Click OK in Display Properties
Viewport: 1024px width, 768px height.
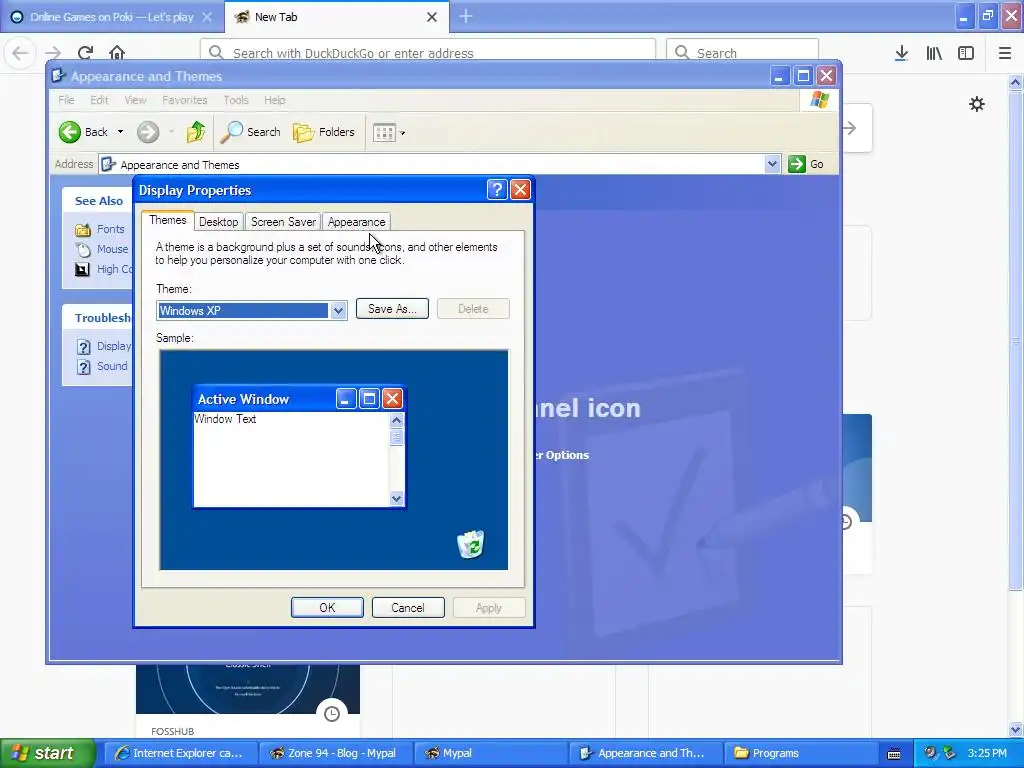point(327,607)
